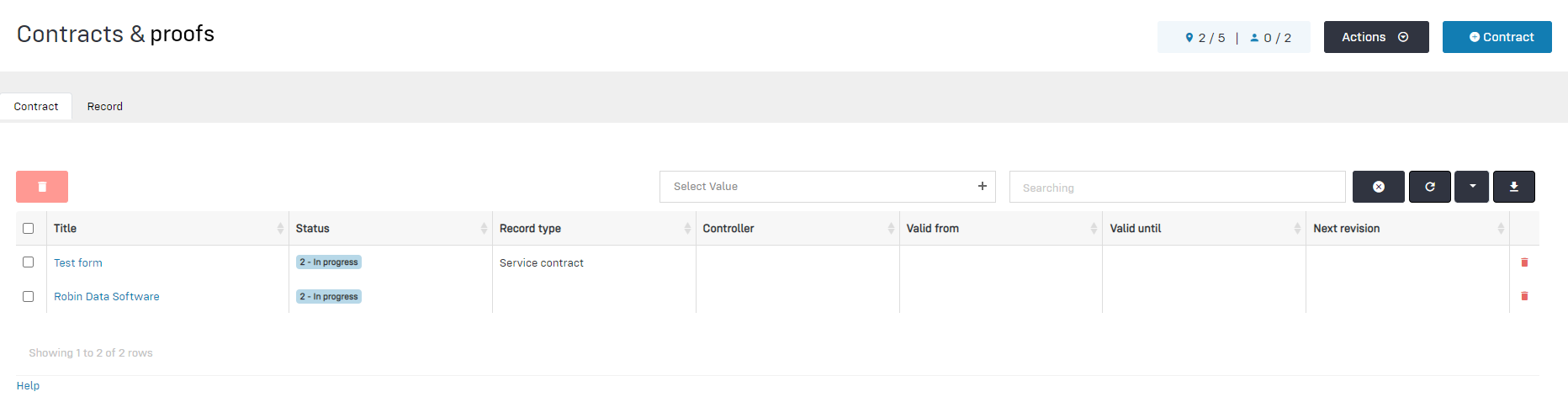Image resolution: width=1568 pixels, height=397 pixels.
Task: Toggle the select-all checkbox in table header
Action: click(x=29, y=228)
